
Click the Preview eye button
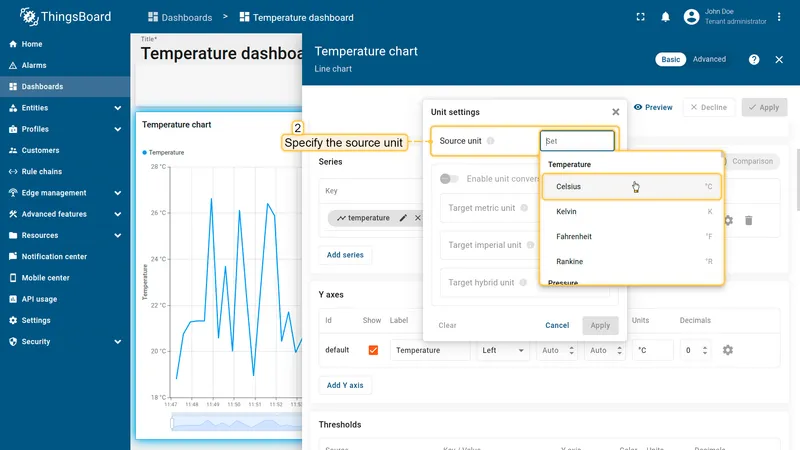click(x=653, y=107)
